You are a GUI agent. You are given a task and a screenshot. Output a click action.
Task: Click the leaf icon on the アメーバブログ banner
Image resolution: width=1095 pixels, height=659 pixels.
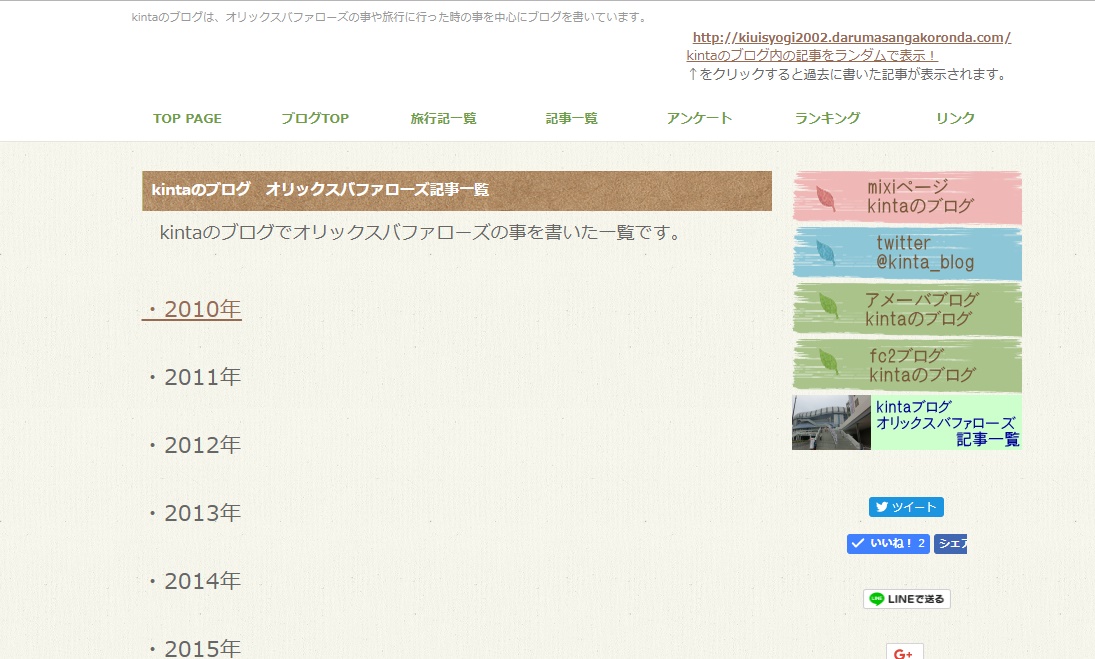(829, 306)
